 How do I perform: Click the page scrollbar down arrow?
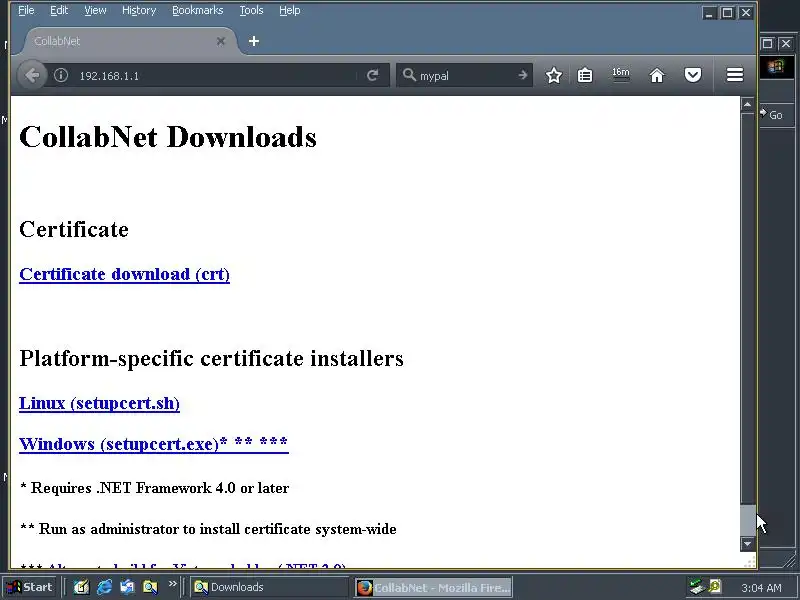coord(747,544)
